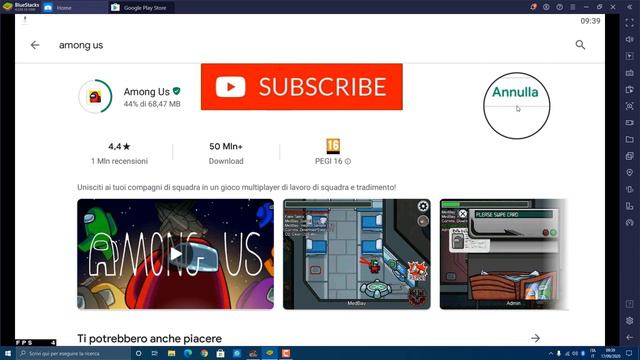Click BlueStacks volume speaker icon
This screenshot has height=360, width=640.
click(629, 39)
